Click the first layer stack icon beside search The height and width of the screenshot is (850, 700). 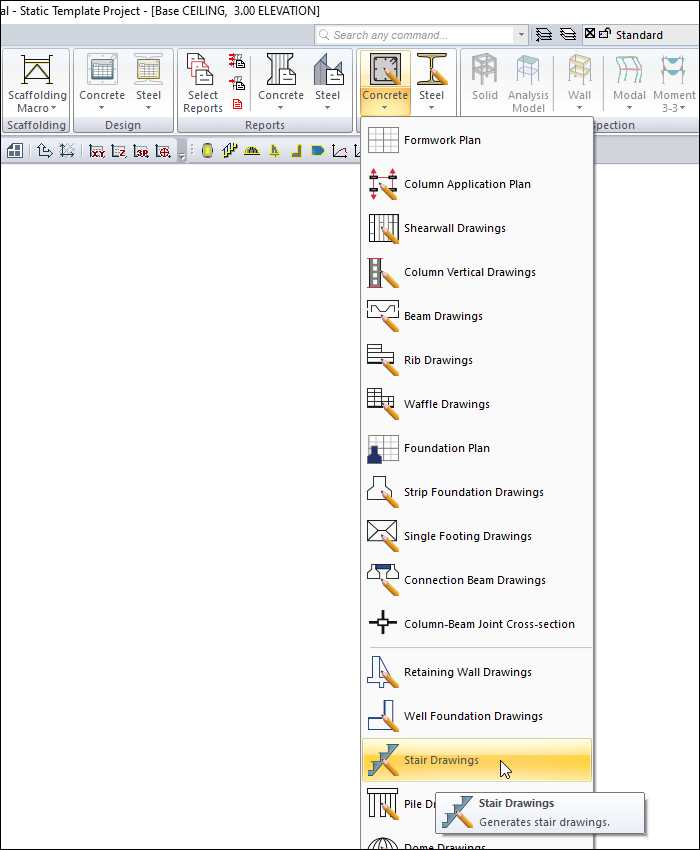point(544,35)
